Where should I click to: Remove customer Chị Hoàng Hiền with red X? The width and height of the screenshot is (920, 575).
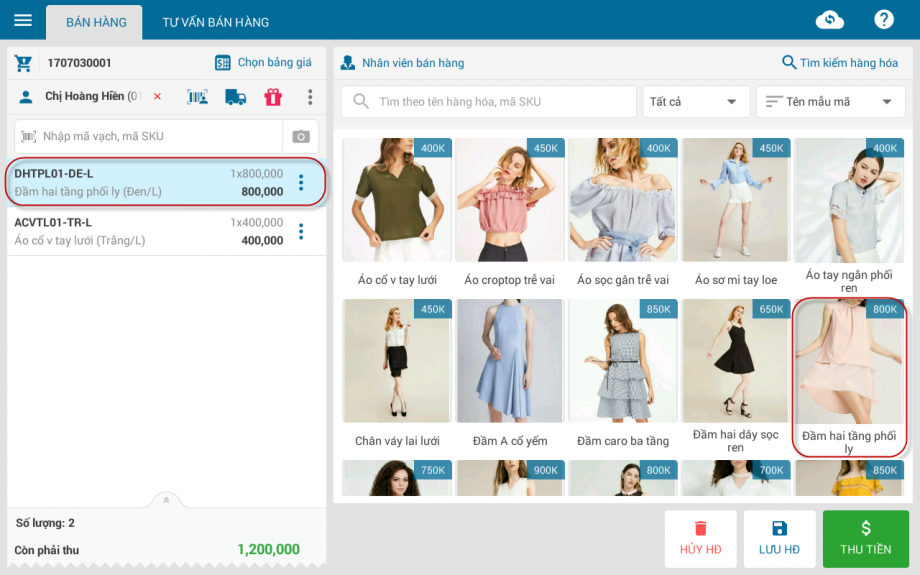point(157,96)
